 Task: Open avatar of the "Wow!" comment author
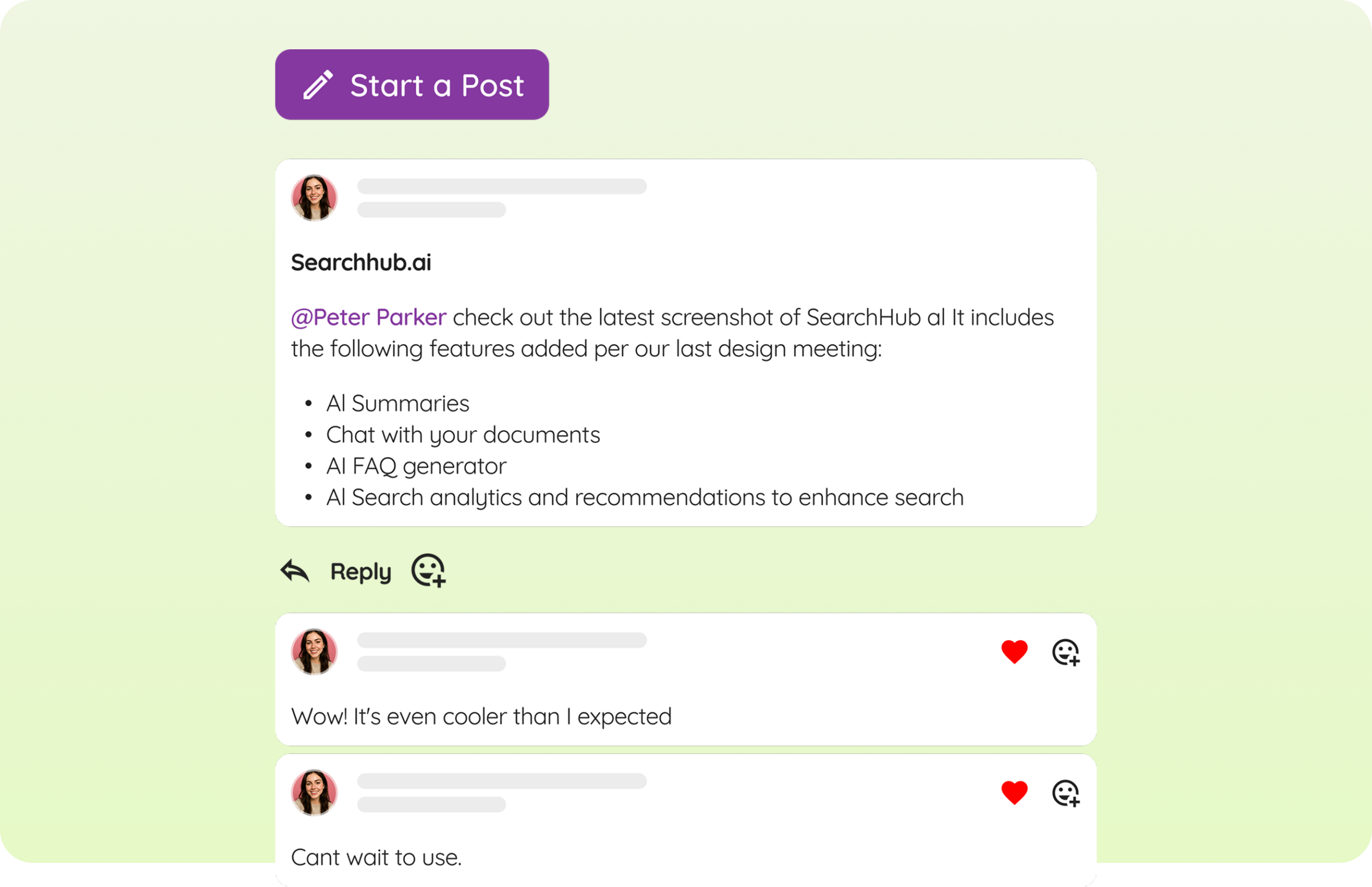[314, 651]
